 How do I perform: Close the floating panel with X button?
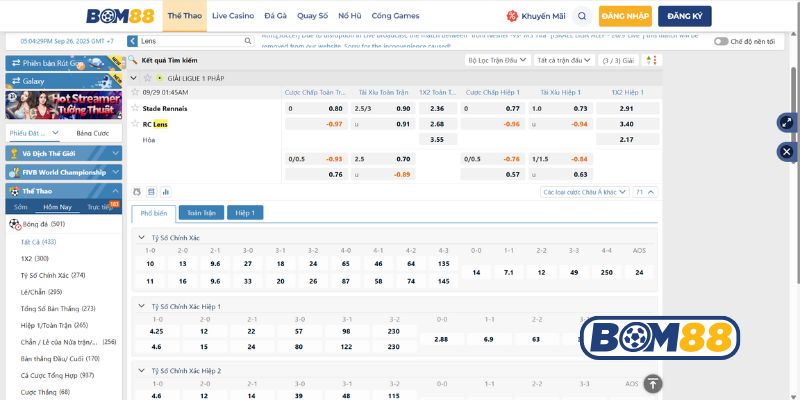click(786, 151)
